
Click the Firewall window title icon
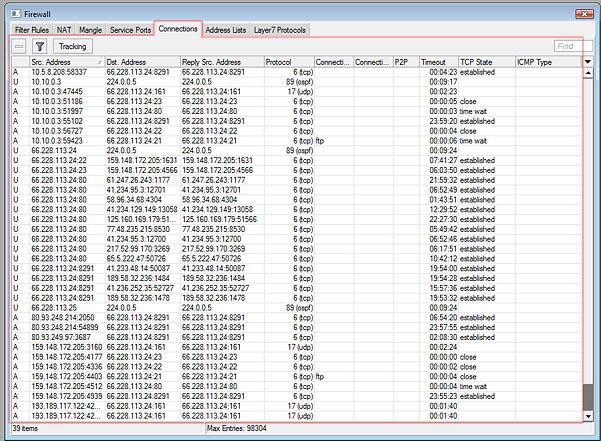pyautogui.click(x=16, y=14)
